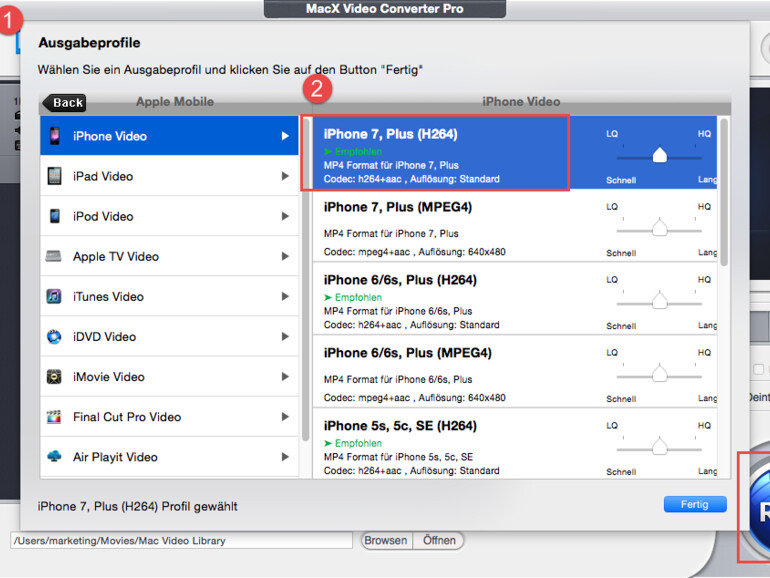This screenshot has height=578, width=770.
Task: Click the iPad Video tablet icon
Action: click(55, 176)
